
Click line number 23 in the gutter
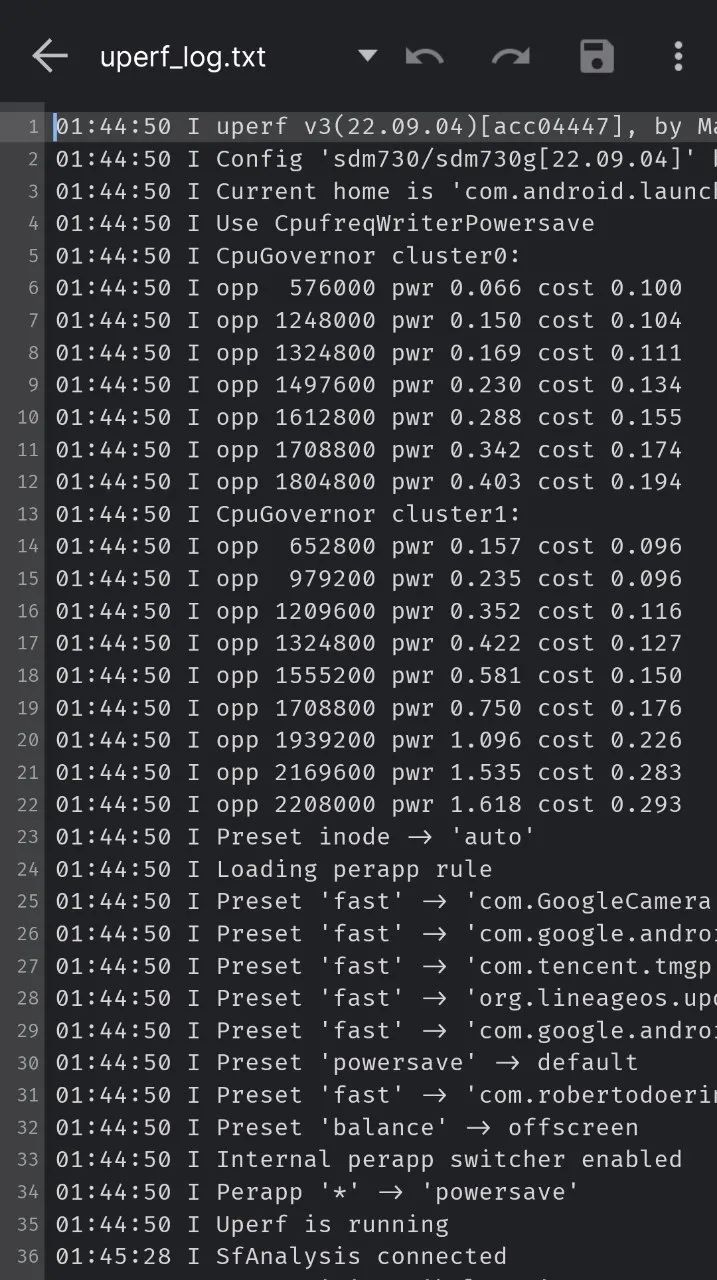[x=27, y=837]
